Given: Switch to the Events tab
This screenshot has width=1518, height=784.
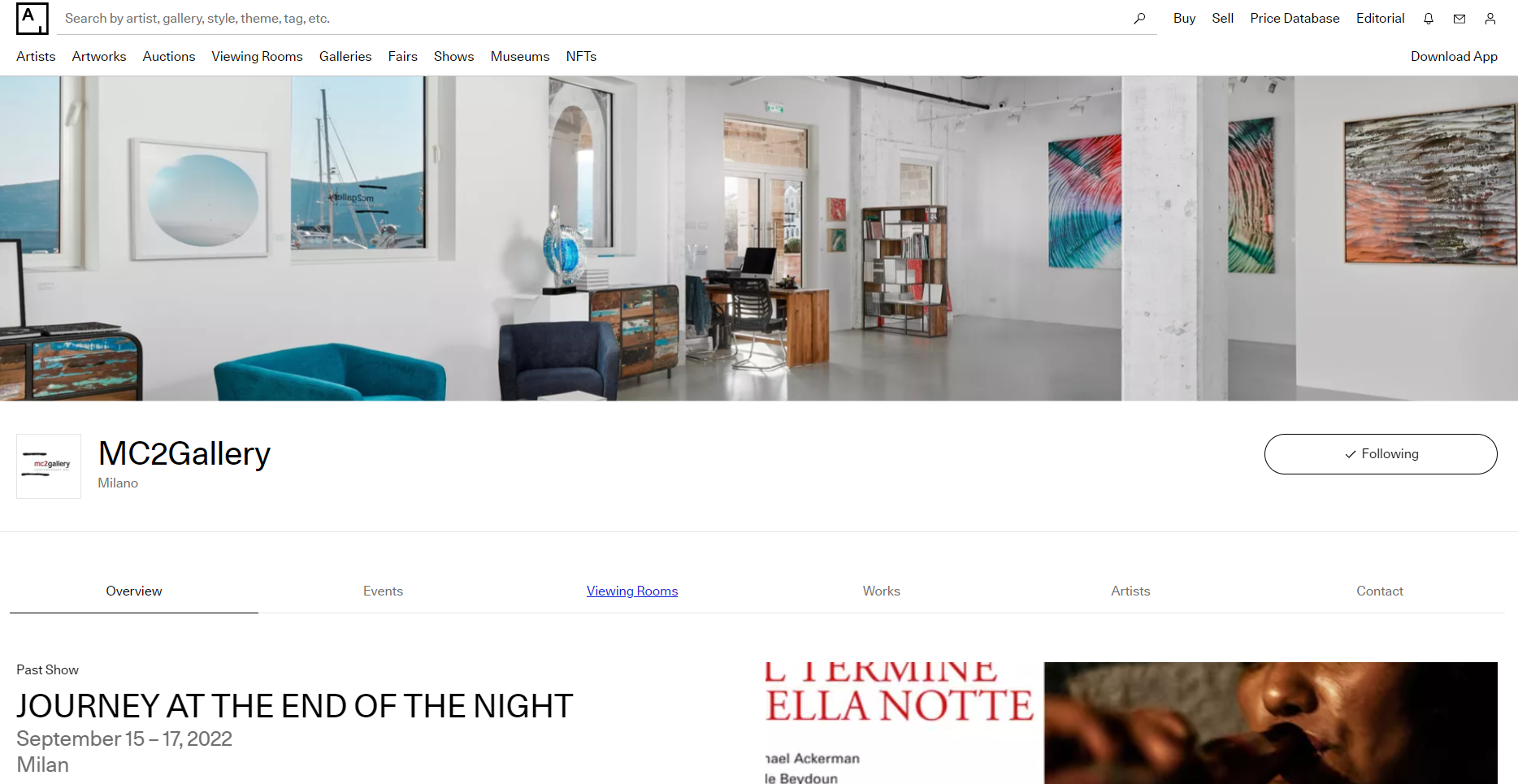Looking at the screenshot, I should (x=383, y=591).
